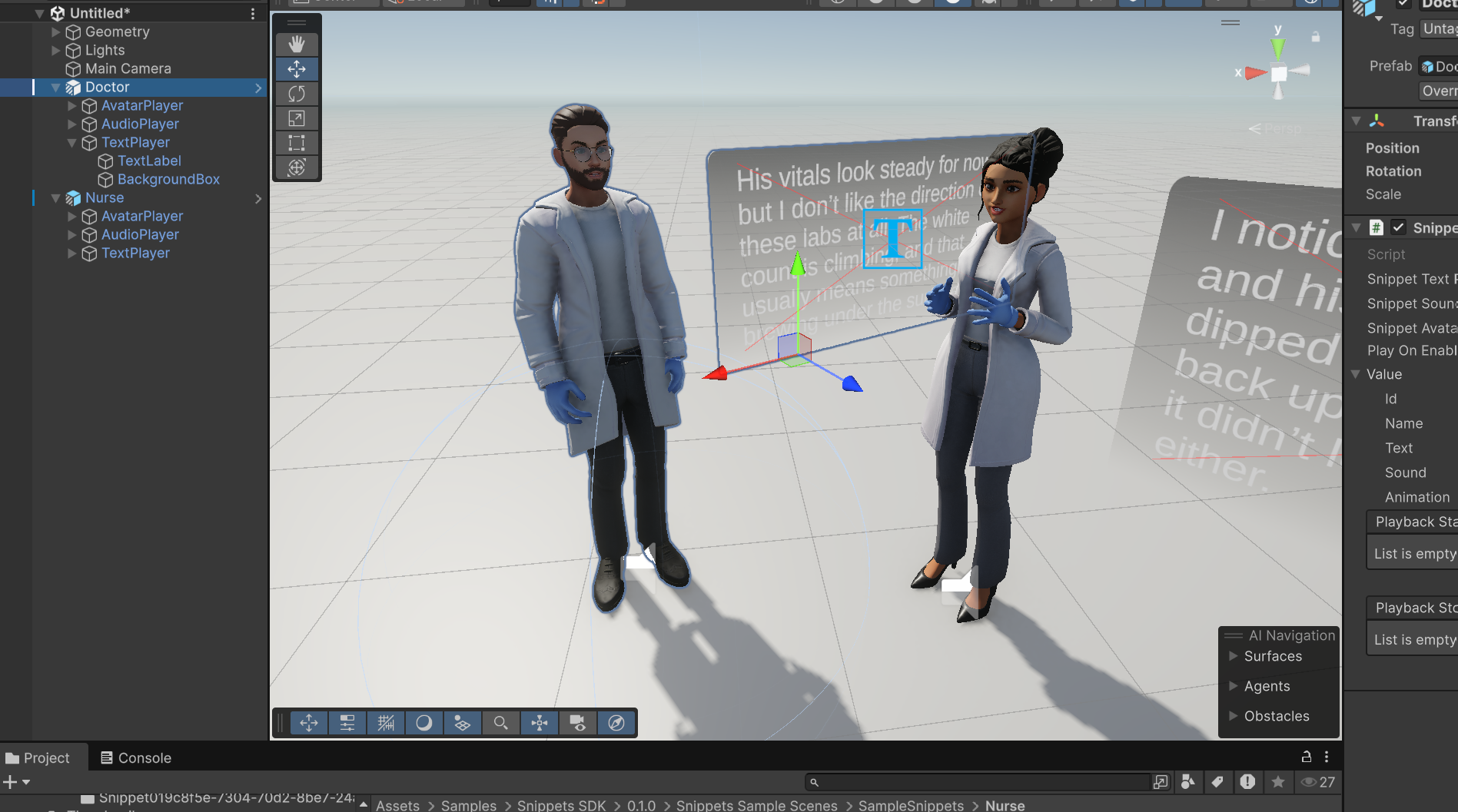Select the Rotate tool

[297, 94]
